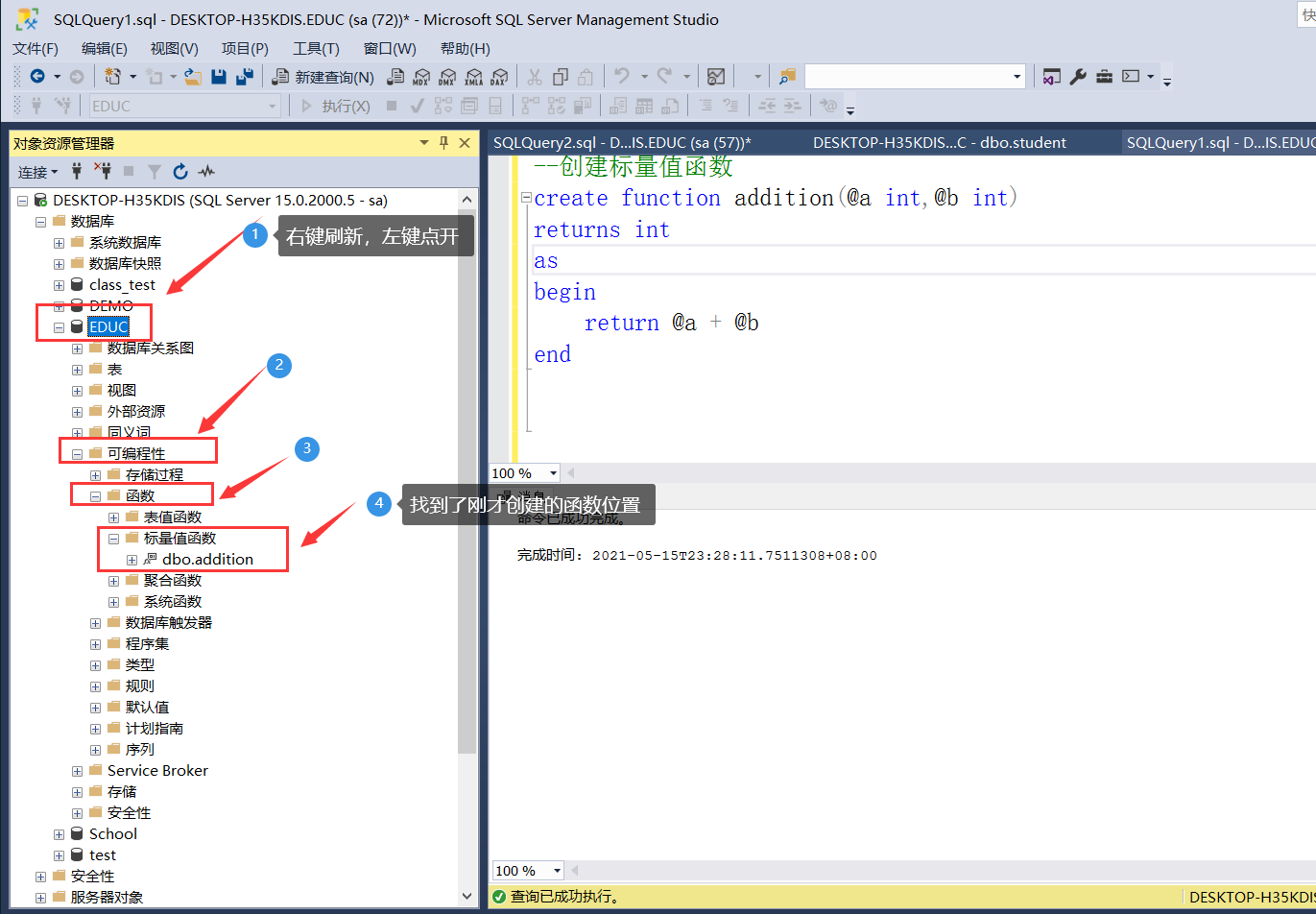The width and height of the screenshot is (1316, 914).
Task: Expand the 表 folder
Action: click(78, 369)
